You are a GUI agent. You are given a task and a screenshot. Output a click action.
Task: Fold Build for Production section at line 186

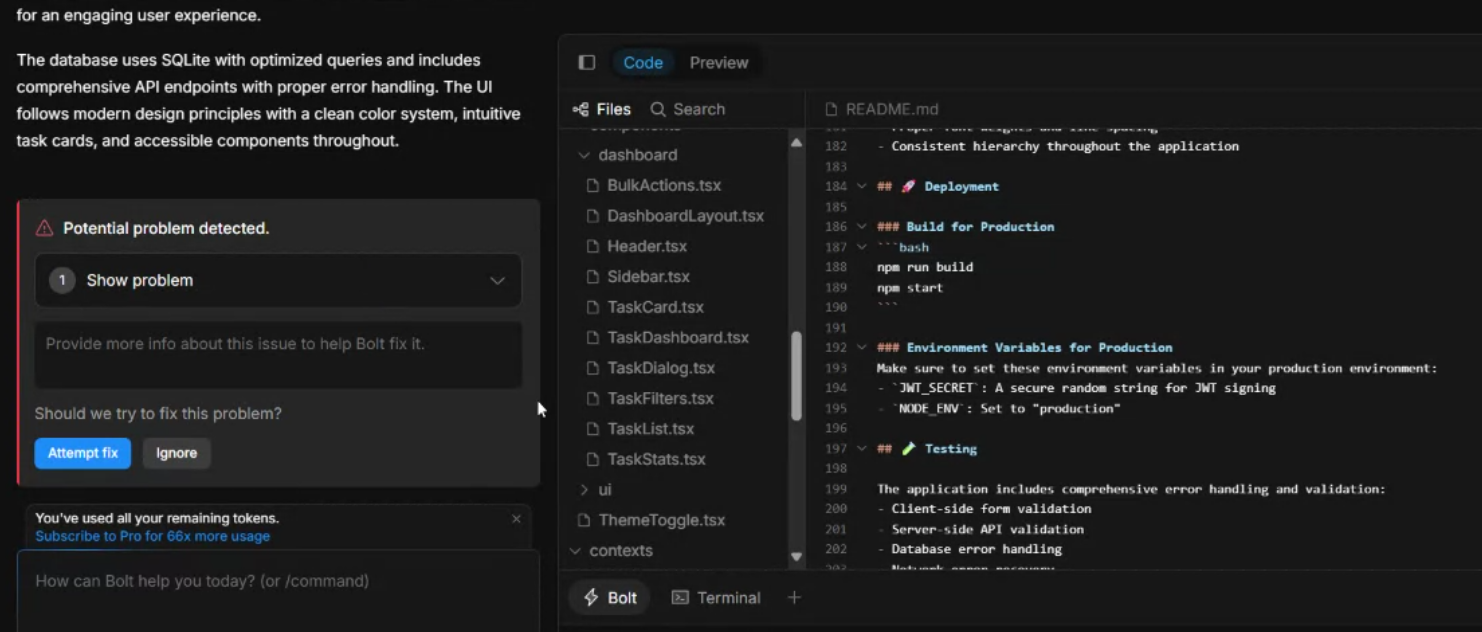click(861, 227)
